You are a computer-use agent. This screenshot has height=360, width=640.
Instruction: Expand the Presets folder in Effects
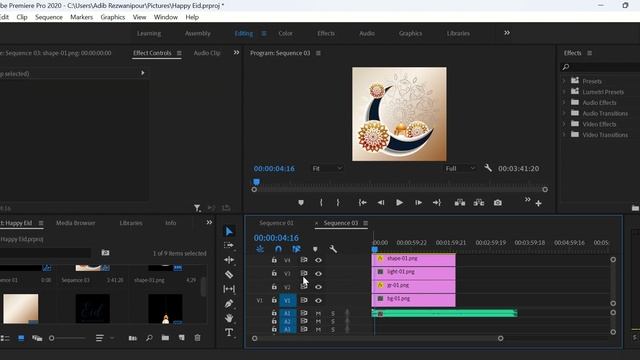564,81
